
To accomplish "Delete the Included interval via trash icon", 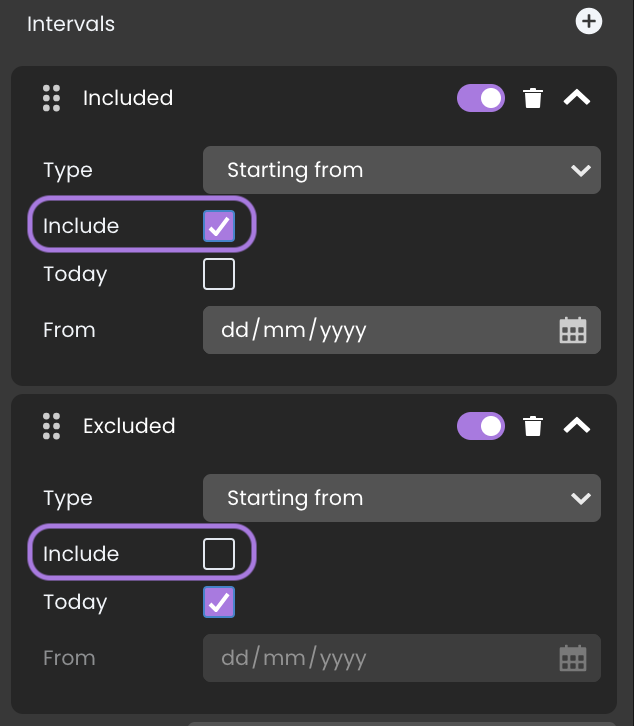I will pyautogui.click(x=533, y=98).
